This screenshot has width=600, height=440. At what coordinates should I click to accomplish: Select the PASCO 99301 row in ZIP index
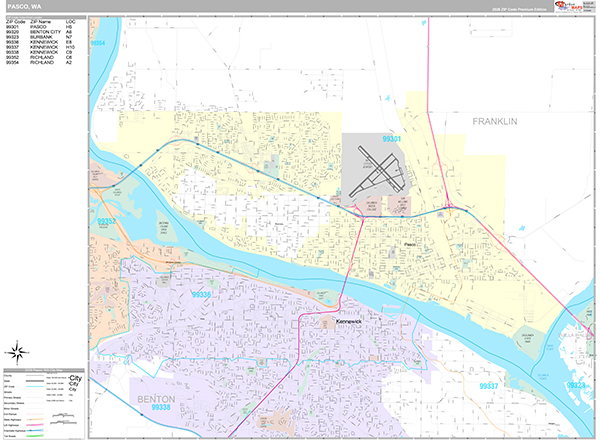40,27
